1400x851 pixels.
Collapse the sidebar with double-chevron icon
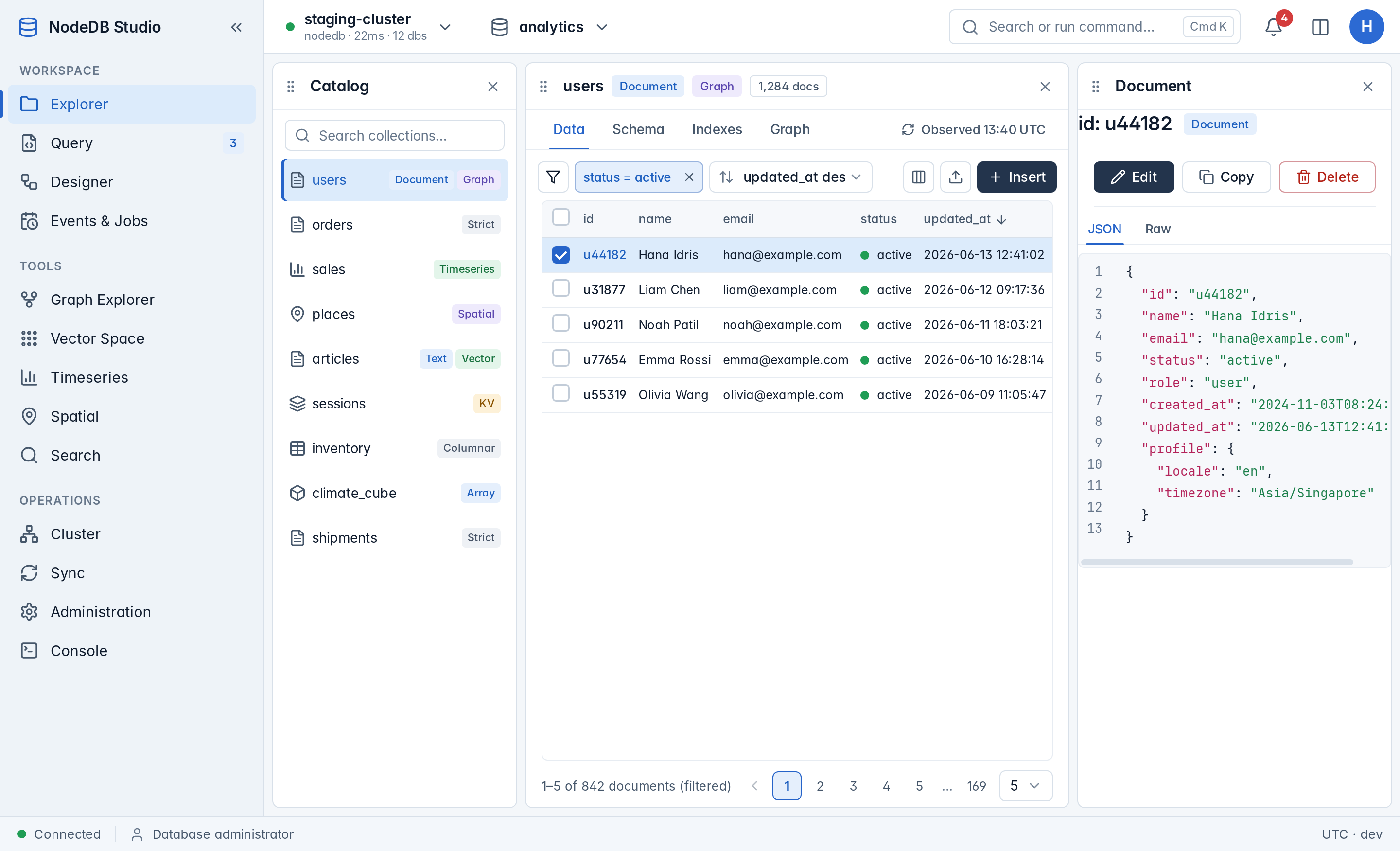(236, 27)
